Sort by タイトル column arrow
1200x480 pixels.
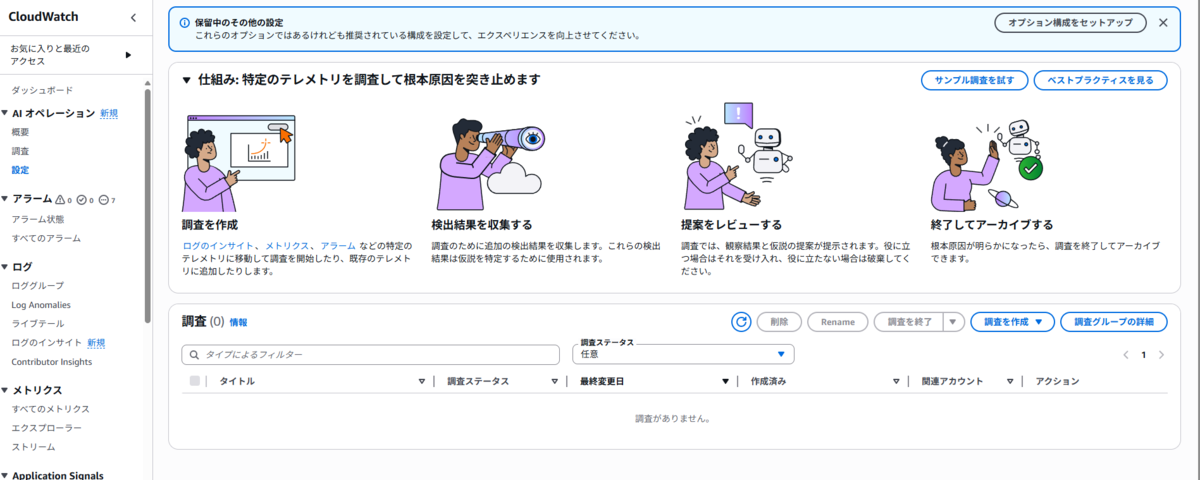[x=422, y=382]
